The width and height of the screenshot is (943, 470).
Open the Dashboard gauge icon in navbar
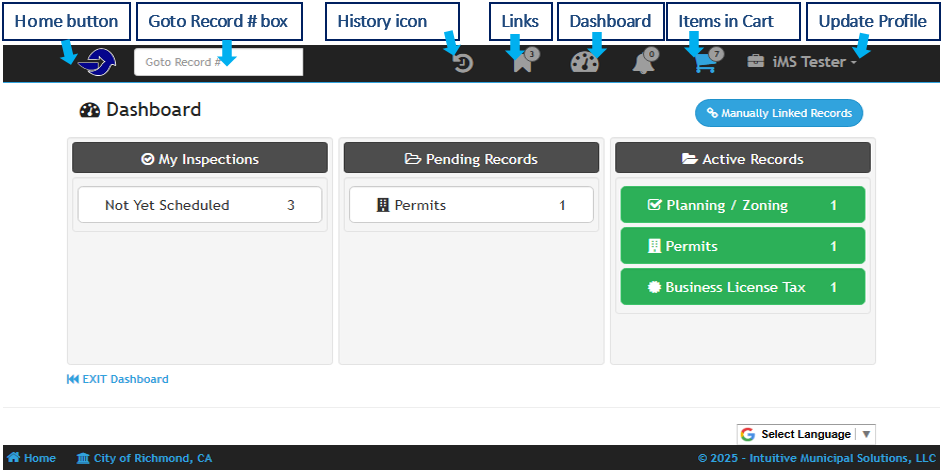click(x=585, y=63)
